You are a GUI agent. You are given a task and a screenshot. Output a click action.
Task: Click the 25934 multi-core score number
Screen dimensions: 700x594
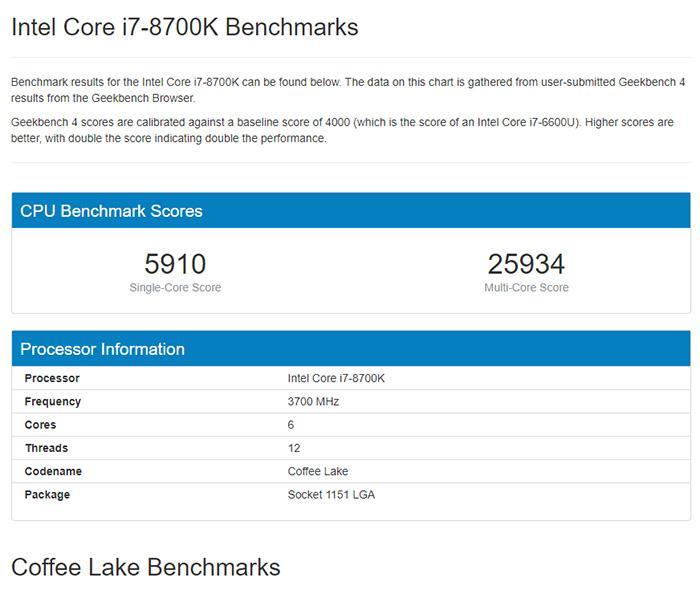(x=526, y=264)
